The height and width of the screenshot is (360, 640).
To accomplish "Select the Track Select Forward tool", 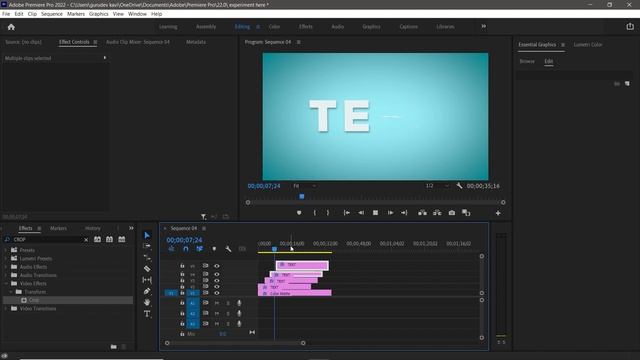I will coord(147,246).
